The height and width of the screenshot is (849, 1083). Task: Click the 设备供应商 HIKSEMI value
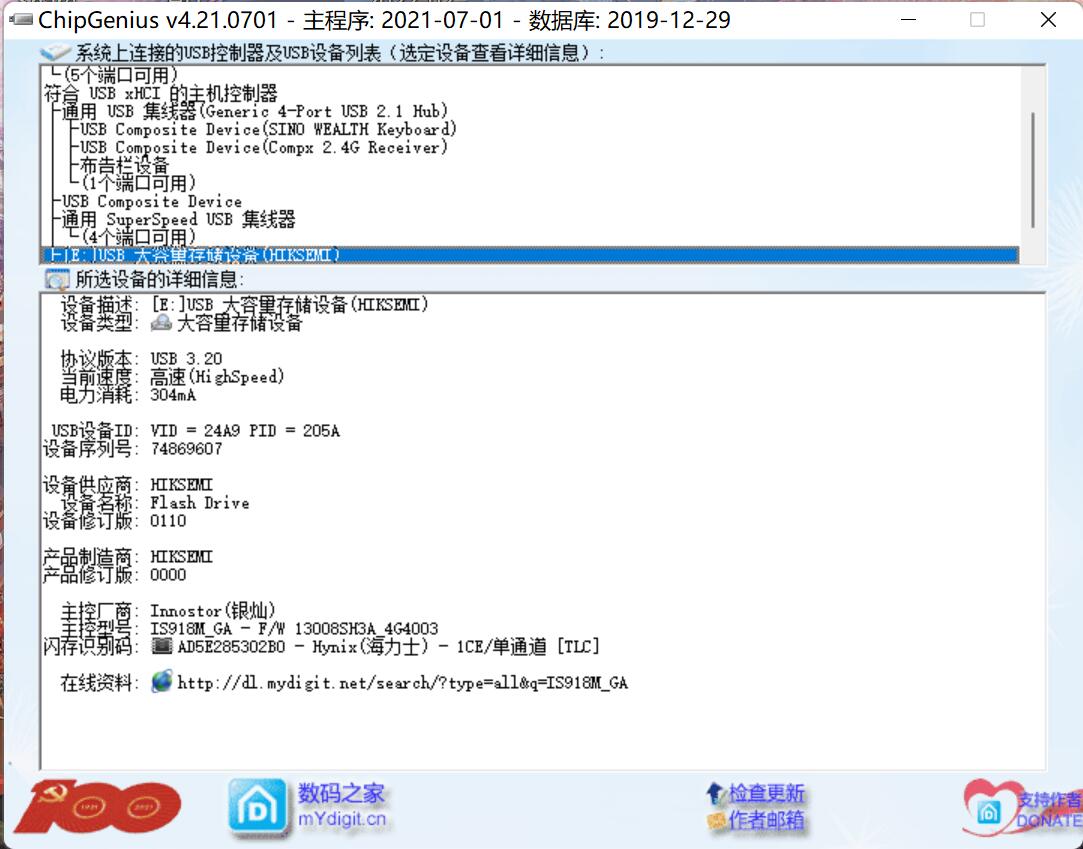[182, 485]
